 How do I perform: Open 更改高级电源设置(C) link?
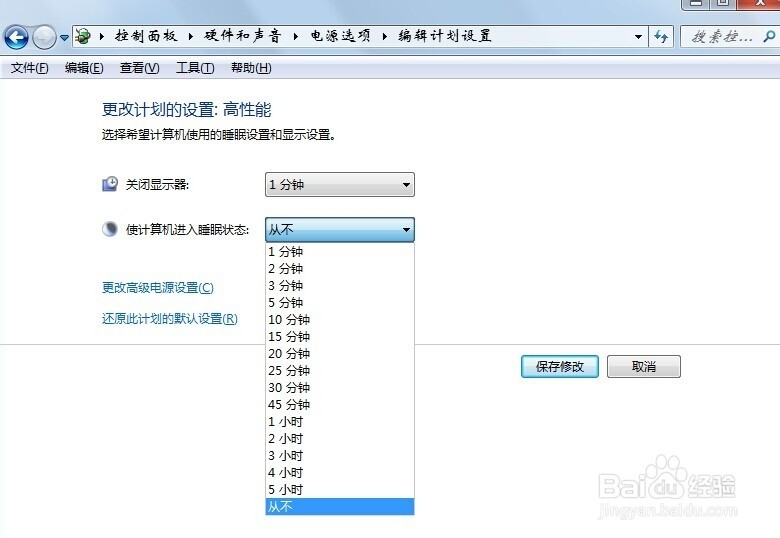point(158,287)
